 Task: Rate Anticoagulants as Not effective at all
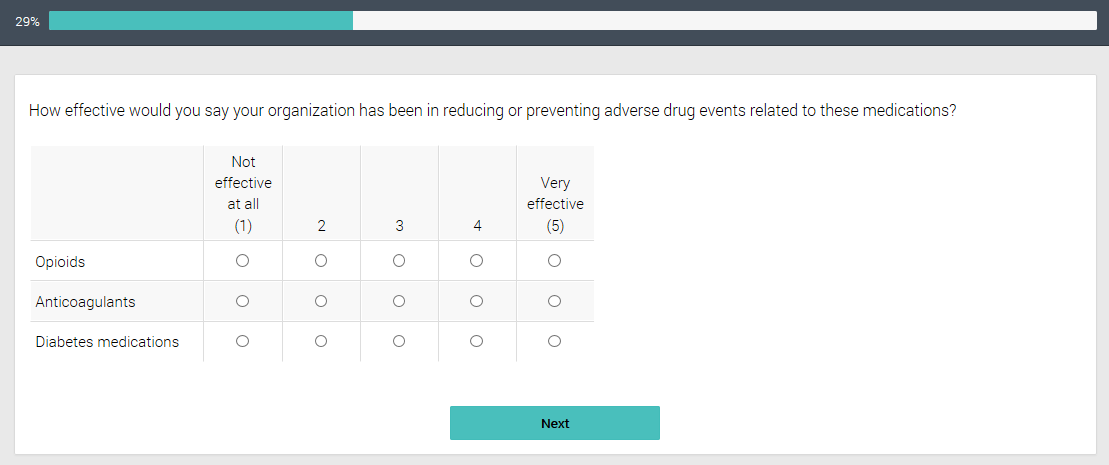pos(242,301)
